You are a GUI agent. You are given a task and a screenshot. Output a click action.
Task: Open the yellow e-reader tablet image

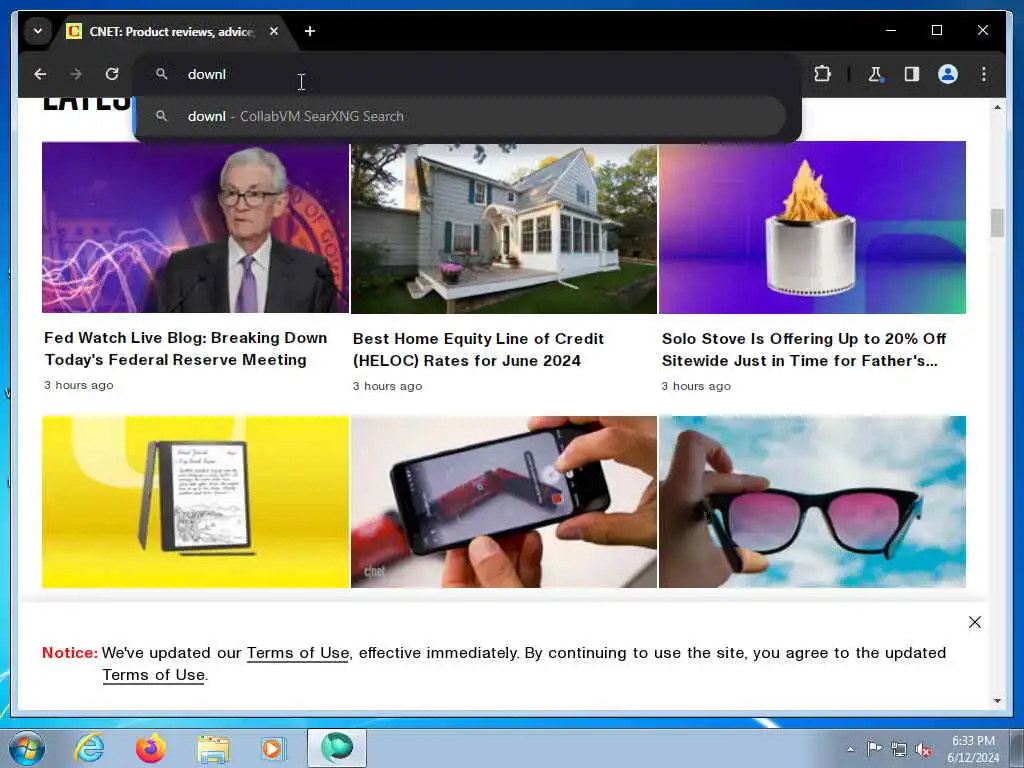(x=195, y=502)
